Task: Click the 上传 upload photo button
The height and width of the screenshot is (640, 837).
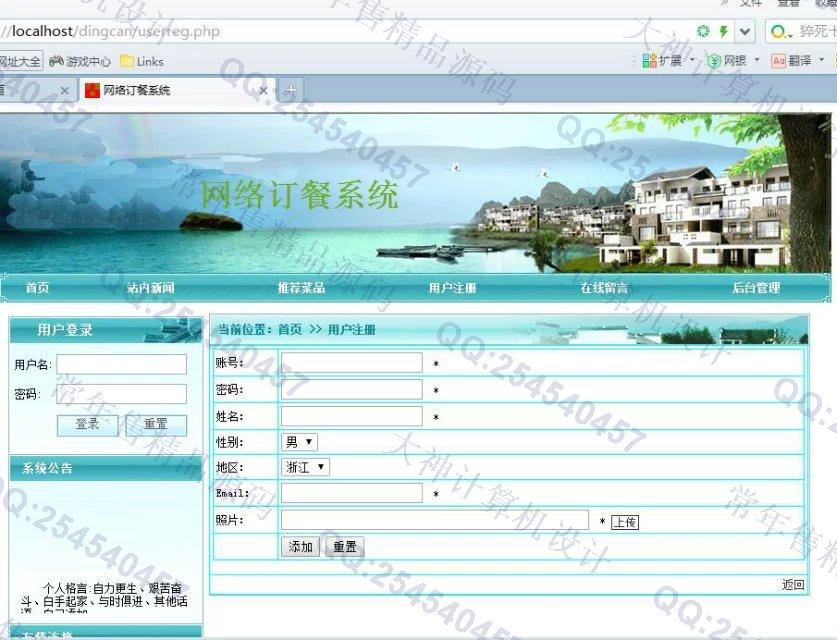Action: [624, 522]
